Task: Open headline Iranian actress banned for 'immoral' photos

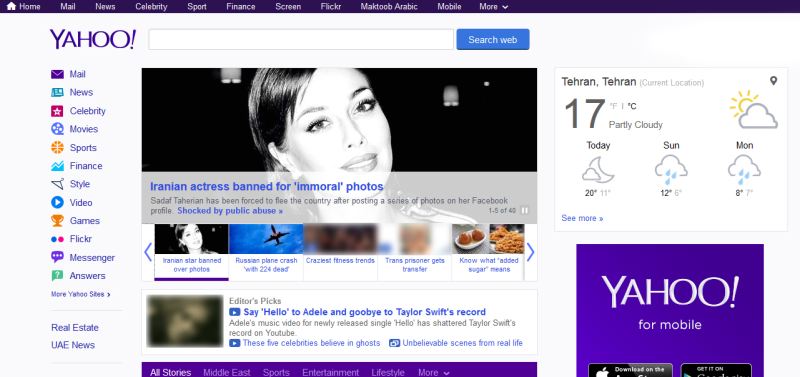Action: point(267,186)
